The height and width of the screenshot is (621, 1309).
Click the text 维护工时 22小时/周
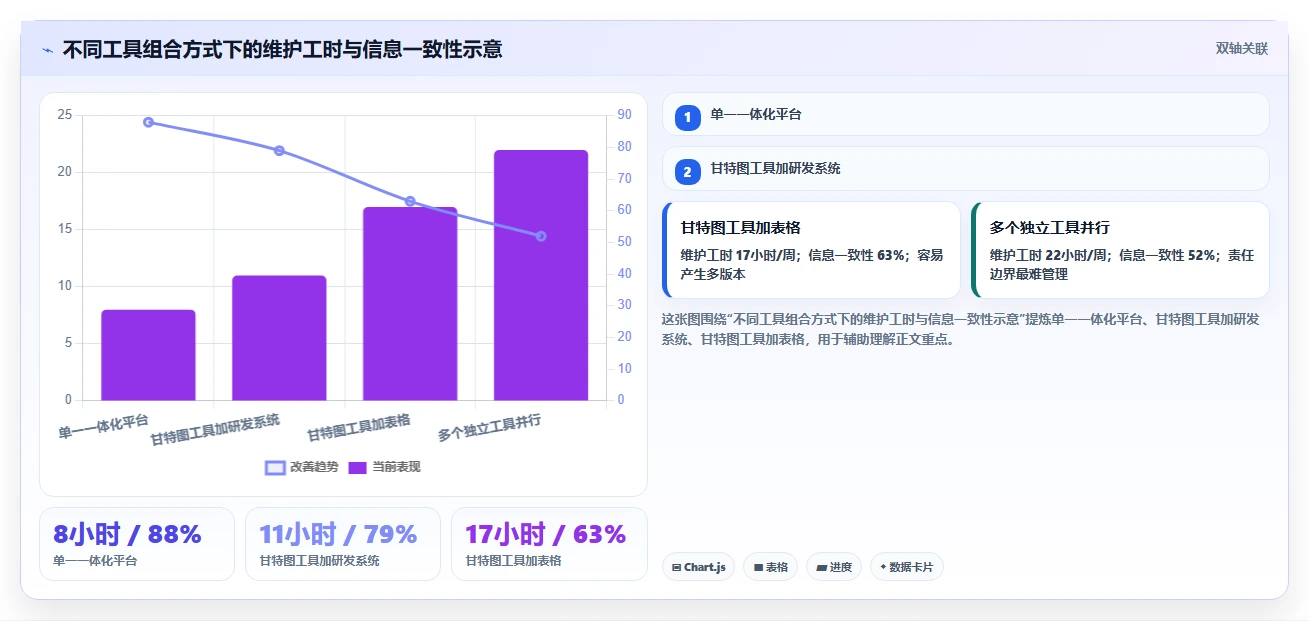tap(1050, 255)
